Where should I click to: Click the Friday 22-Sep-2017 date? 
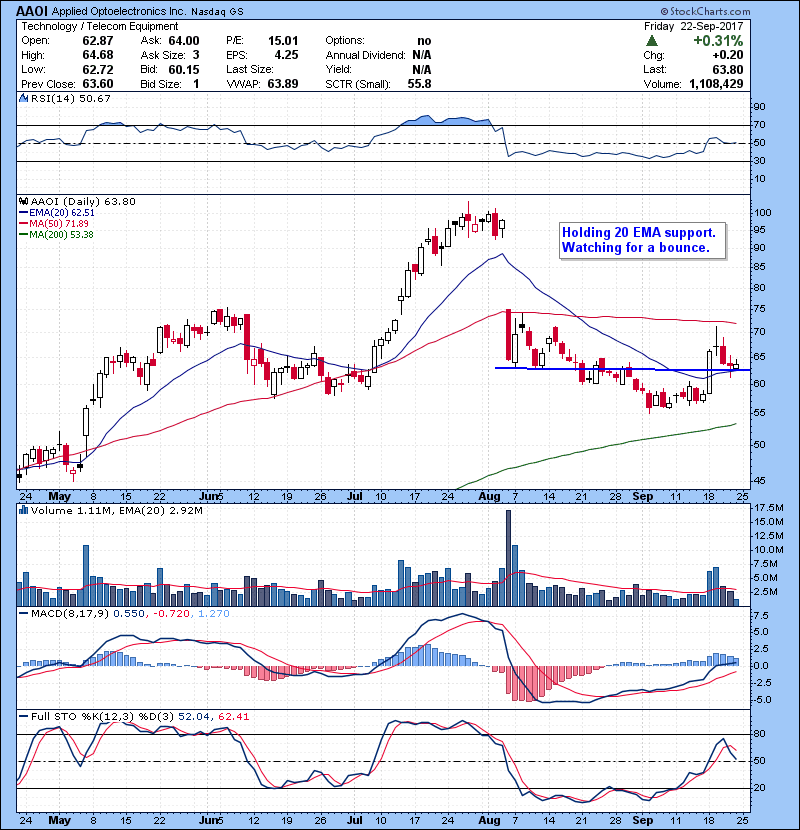(694, 26)
